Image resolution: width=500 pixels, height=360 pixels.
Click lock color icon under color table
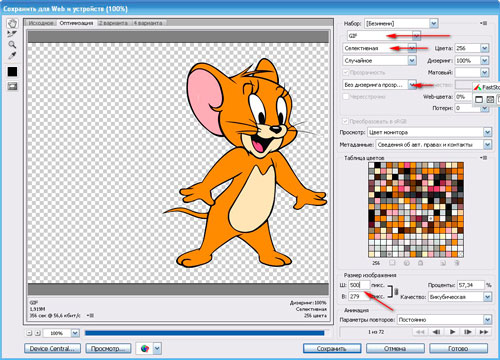(421, 263)
